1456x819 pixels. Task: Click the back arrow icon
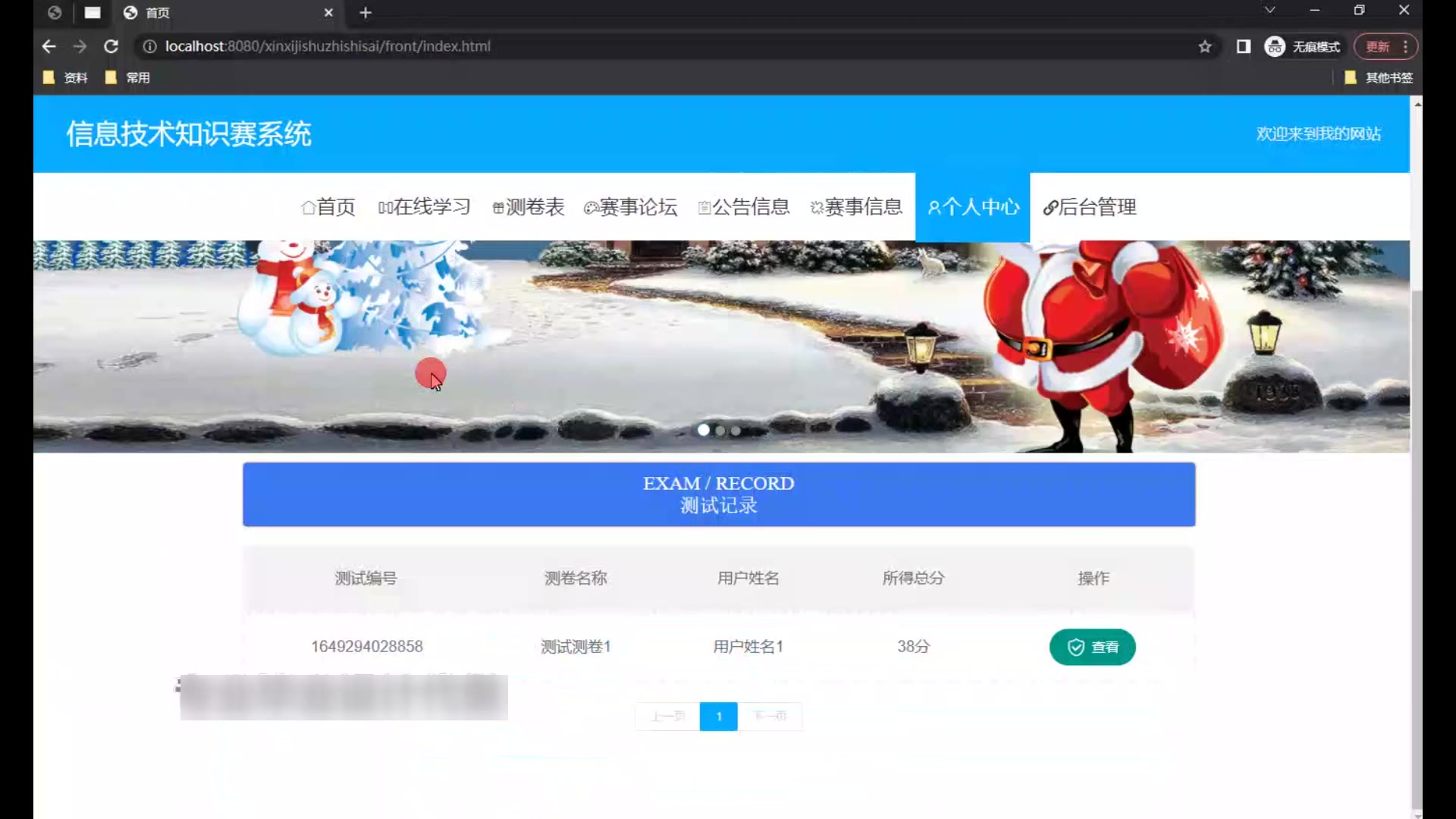[49, 46]
